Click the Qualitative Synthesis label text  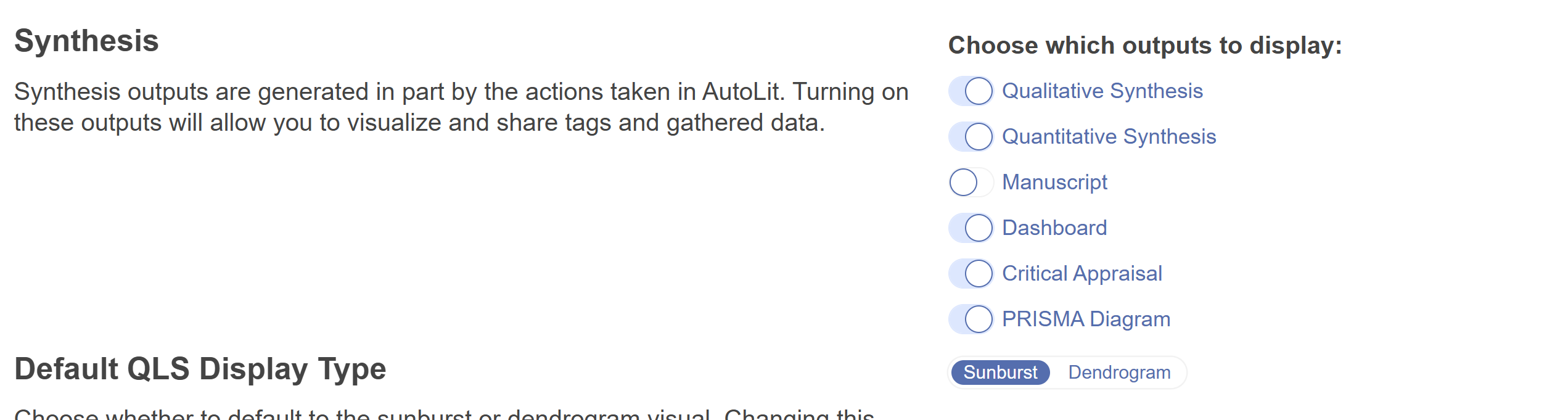click(x=1102, y=91)
